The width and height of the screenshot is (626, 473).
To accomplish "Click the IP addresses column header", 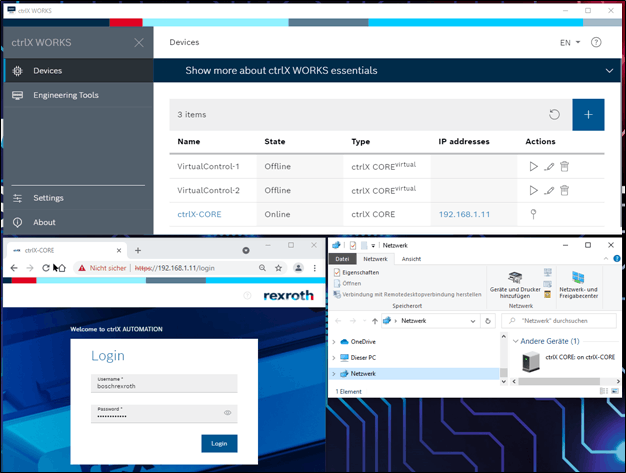I will click(464, 142).
